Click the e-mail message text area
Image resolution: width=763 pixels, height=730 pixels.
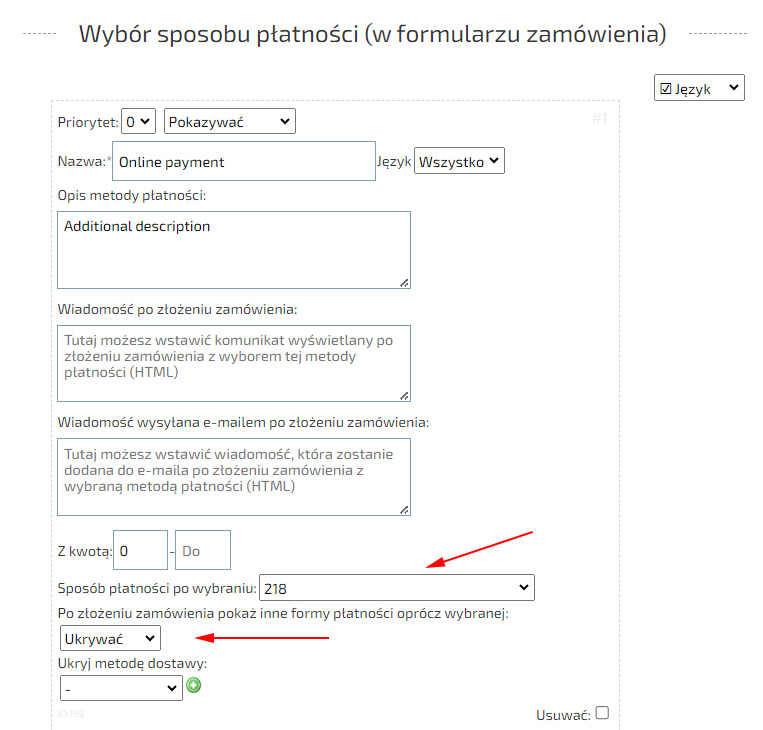[x=234, y=476]
